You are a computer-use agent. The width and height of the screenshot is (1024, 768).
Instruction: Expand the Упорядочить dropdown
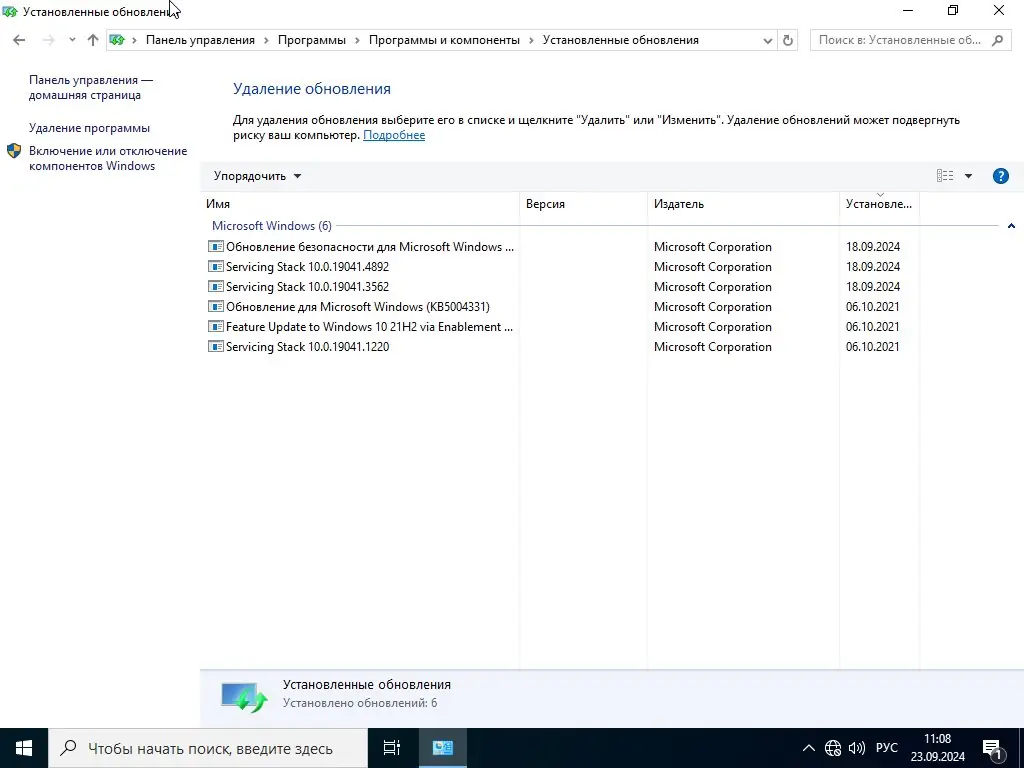(x=253, y=175)
